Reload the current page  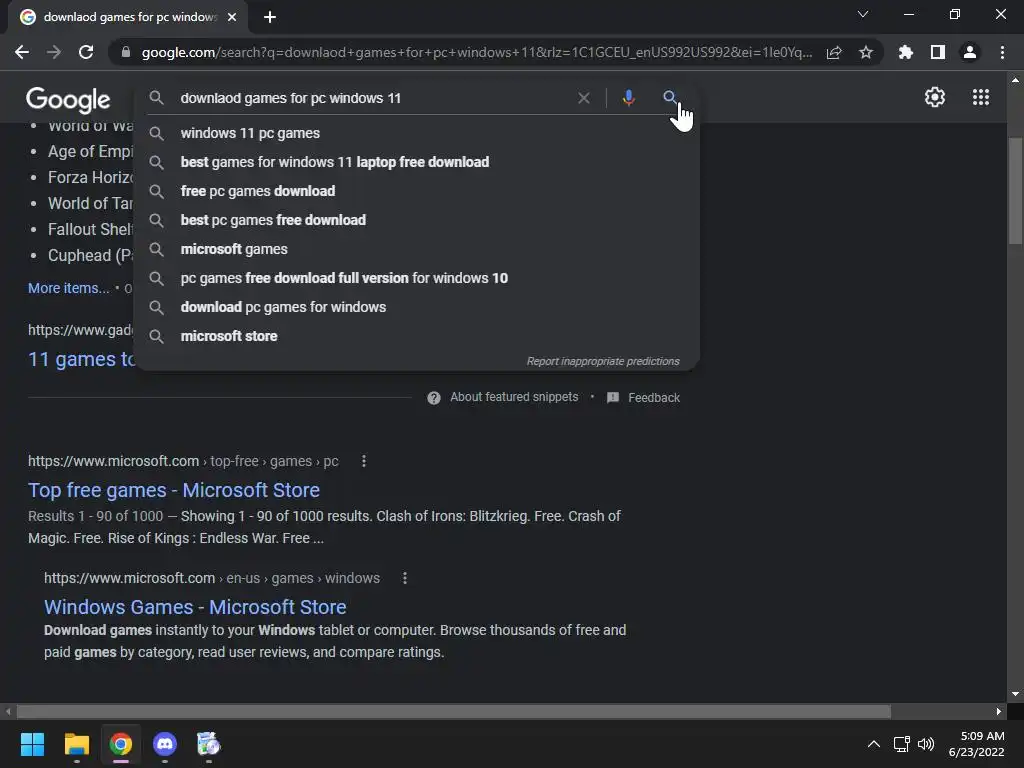[86, 52]
